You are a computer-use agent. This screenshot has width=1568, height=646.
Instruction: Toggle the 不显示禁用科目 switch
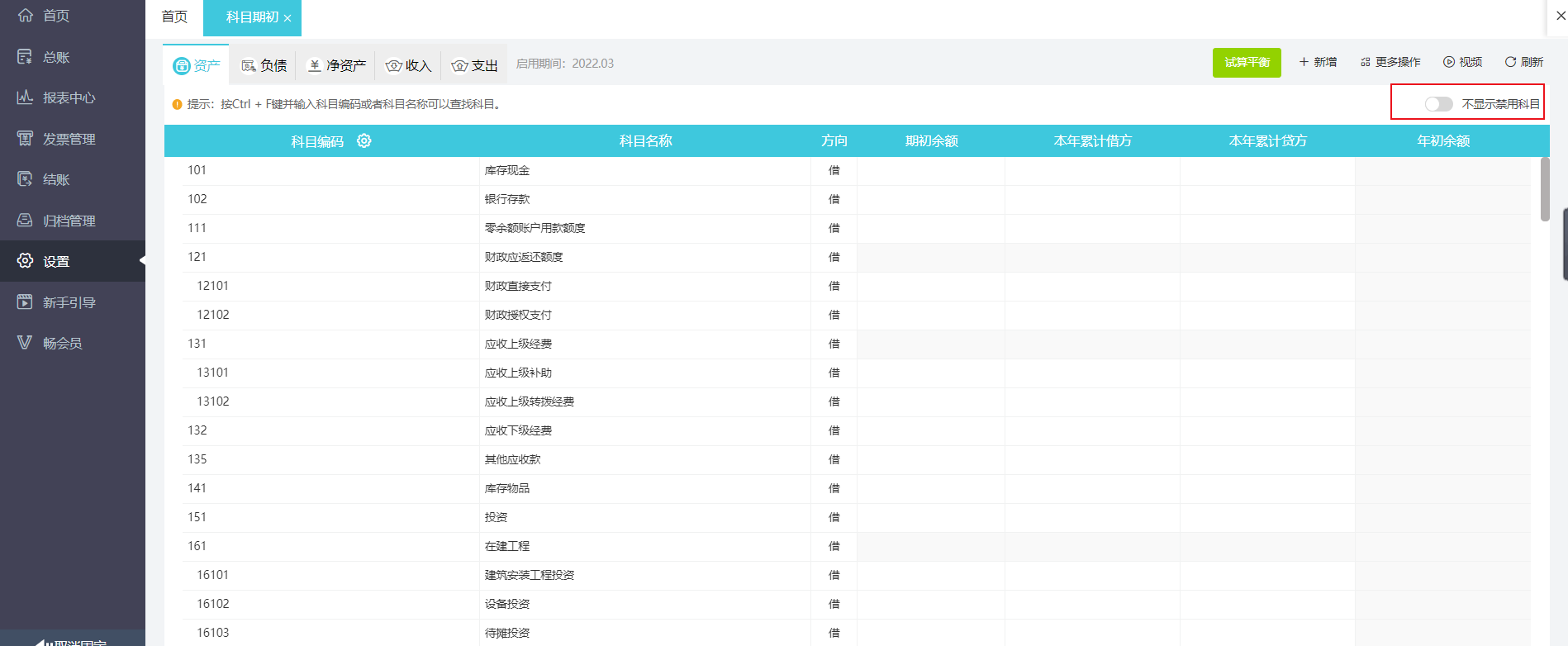pyautogui.click(x=1438, y=104)
